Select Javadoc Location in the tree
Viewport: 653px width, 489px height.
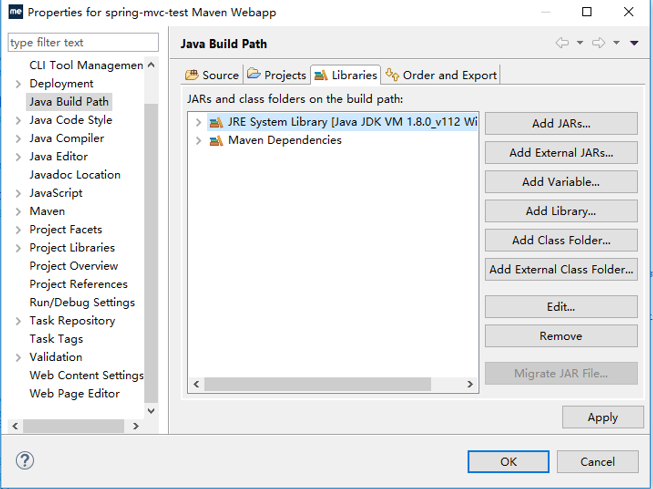point(75,175)
